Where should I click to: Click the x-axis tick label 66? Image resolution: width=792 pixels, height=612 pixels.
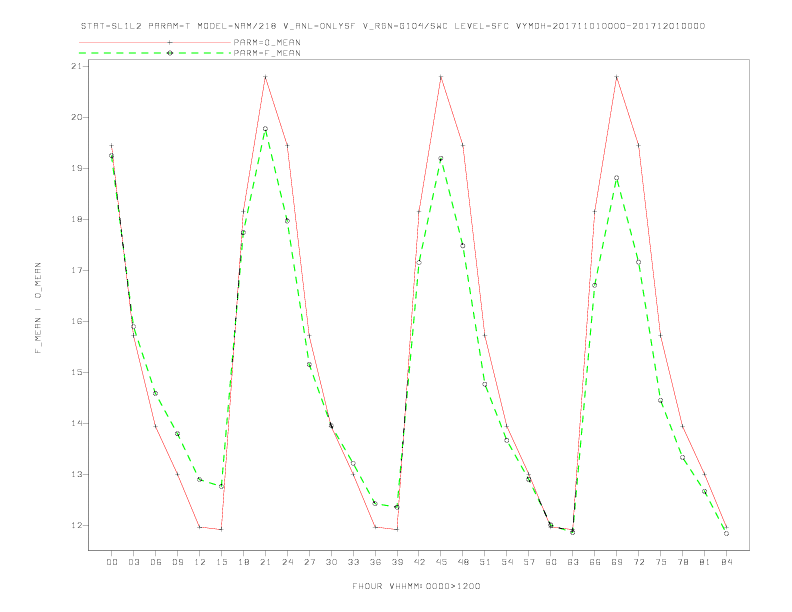point(595,562)
